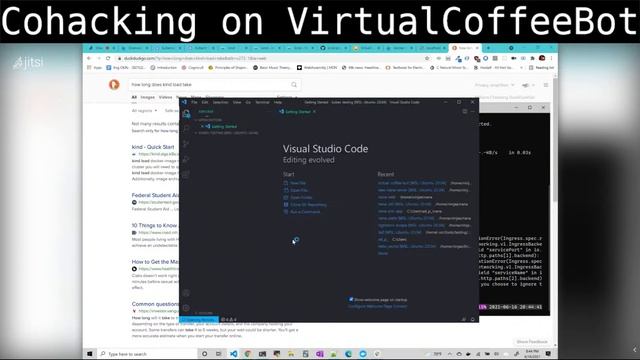The height and width of the screenshot is (360, 640).
Task: Click Open Folder link under Start
Action: pos(301,198)
